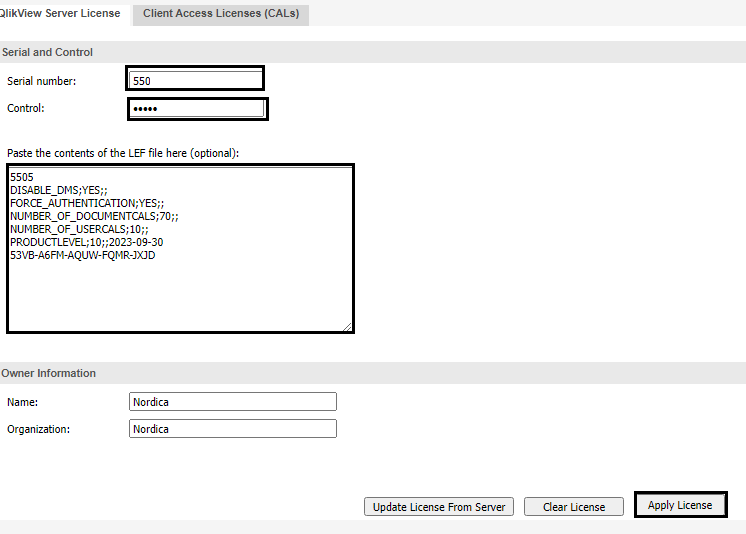Click the NUMBER_OF_USERCALS;10;; line
Viewport: 746px width, 534px height.
79,229
